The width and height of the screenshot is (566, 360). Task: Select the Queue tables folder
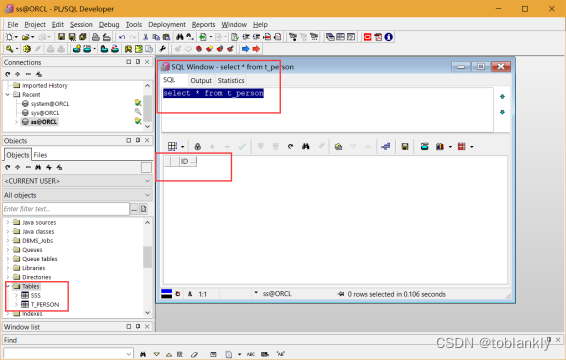(x=40, y=259)
